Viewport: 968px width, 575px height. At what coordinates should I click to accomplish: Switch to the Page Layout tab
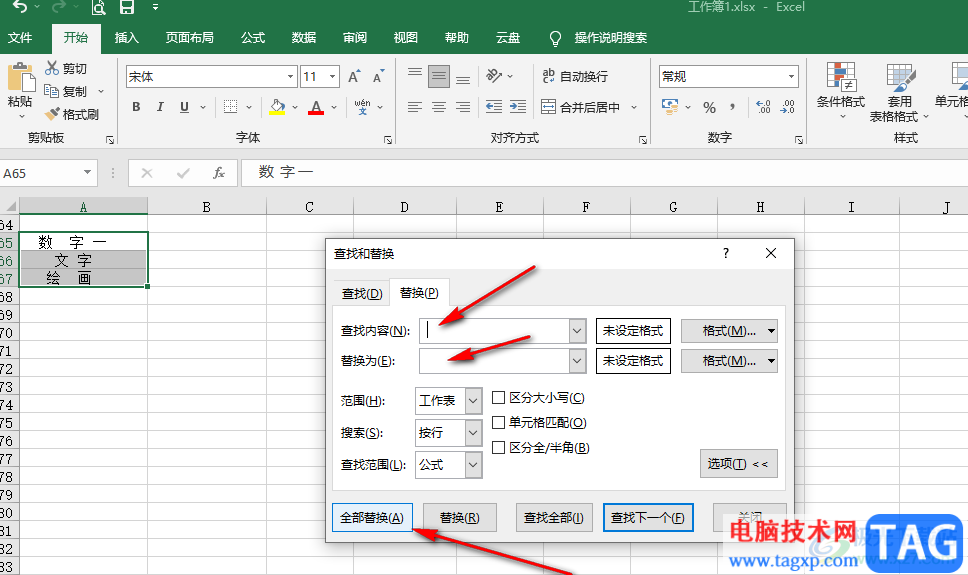coord(190,38)
